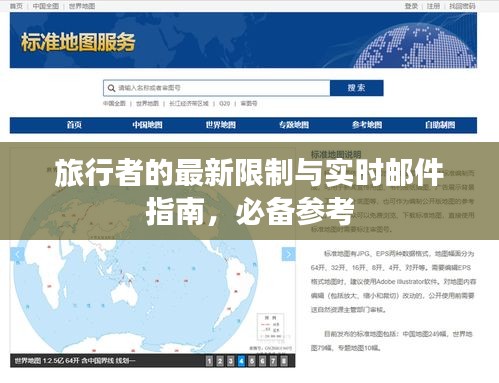Select 长江经济带区域 quick link
This screenshot has height=383, width=499.
click(x=189, y=103)
